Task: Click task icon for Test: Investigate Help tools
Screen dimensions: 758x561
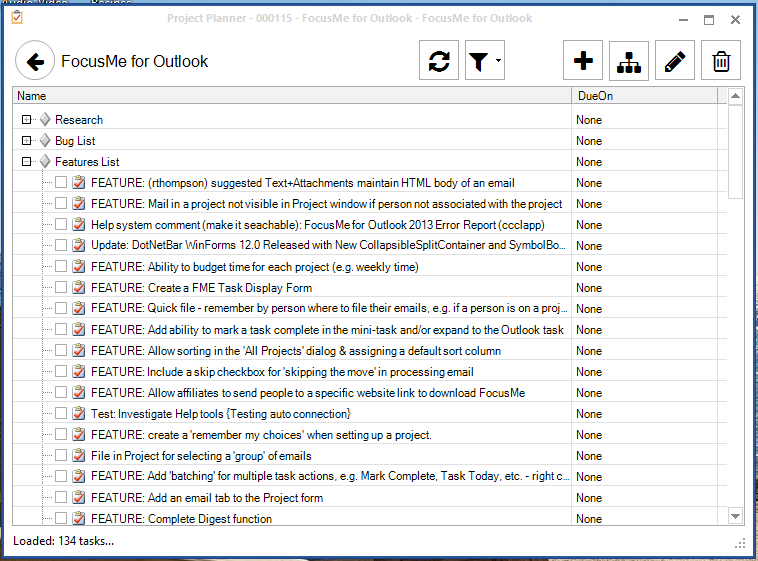Action: coord(78,413)
